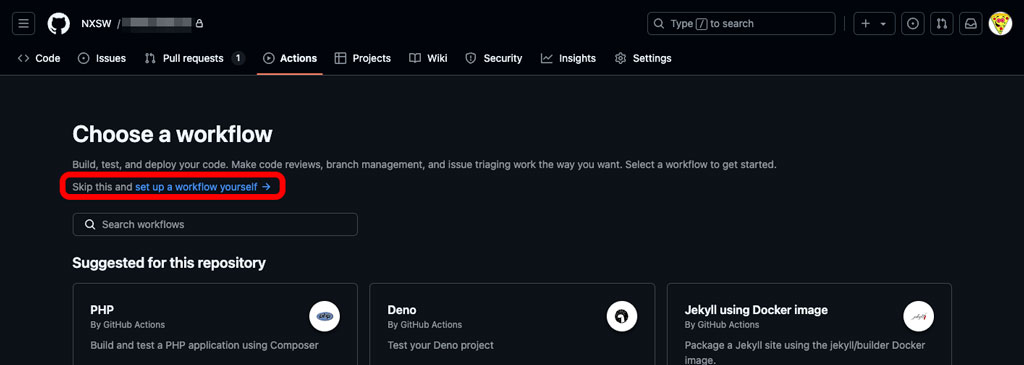Switch to the Code tab
Image resolution: width=1024 pixels, height=365 pixels.
[x=39, y=58]
